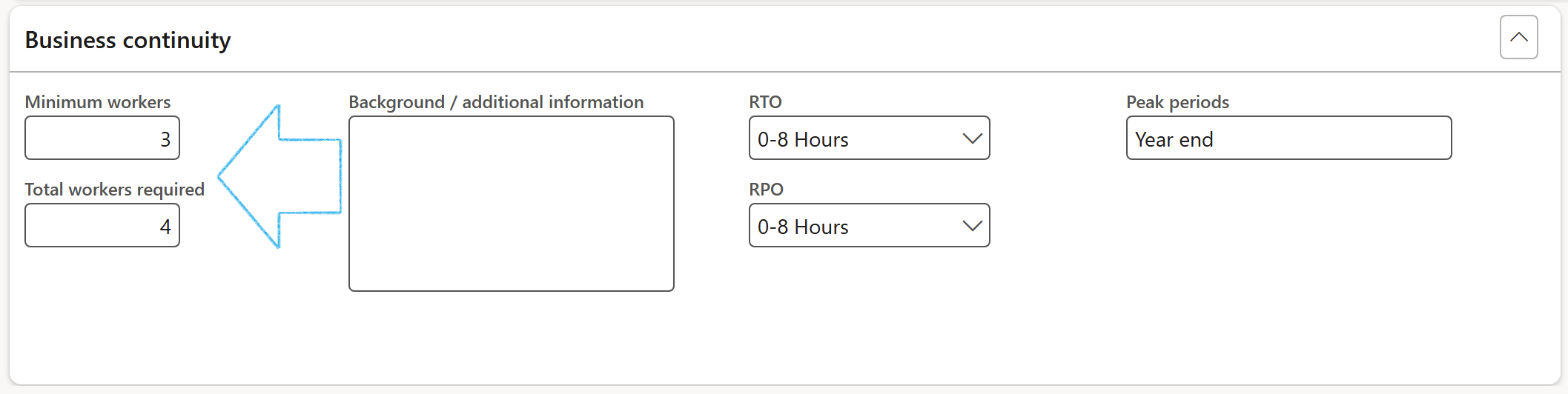Open the RTO combo box
The width and height of the screenshot is (1568, 394).
(853, 138)
